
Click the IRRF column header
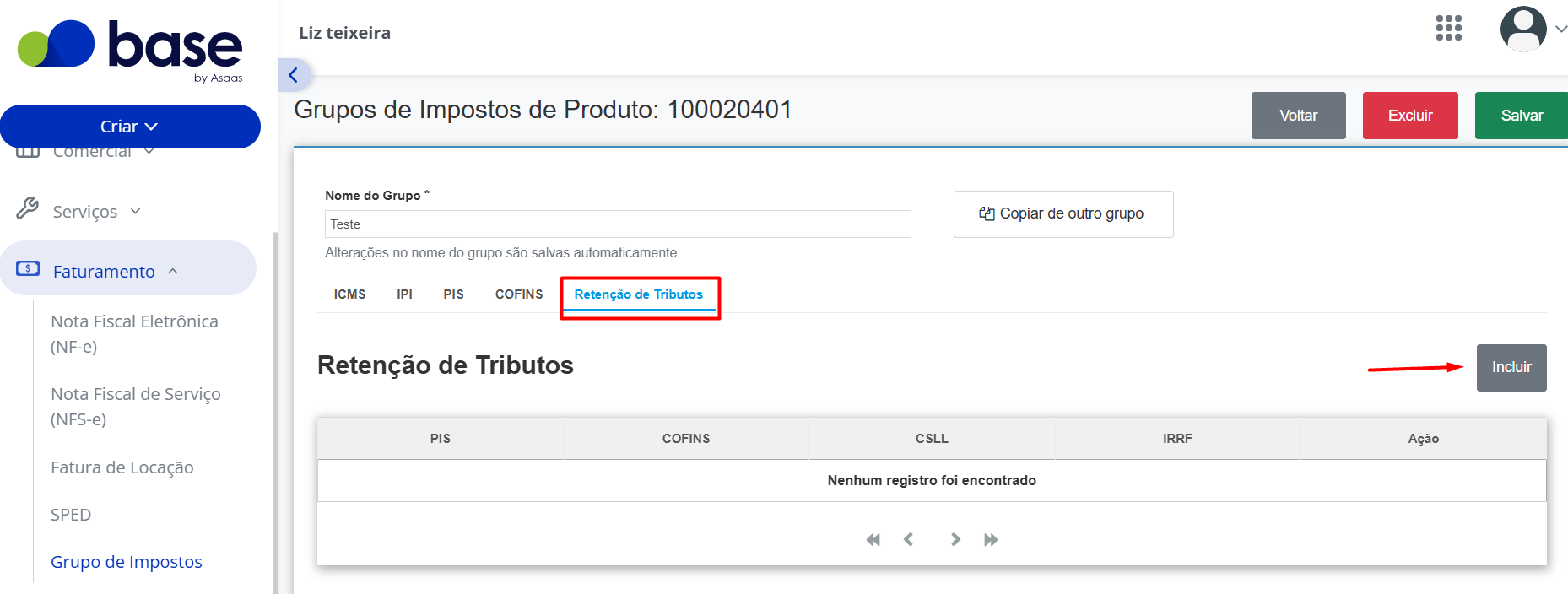[1177, 439]
